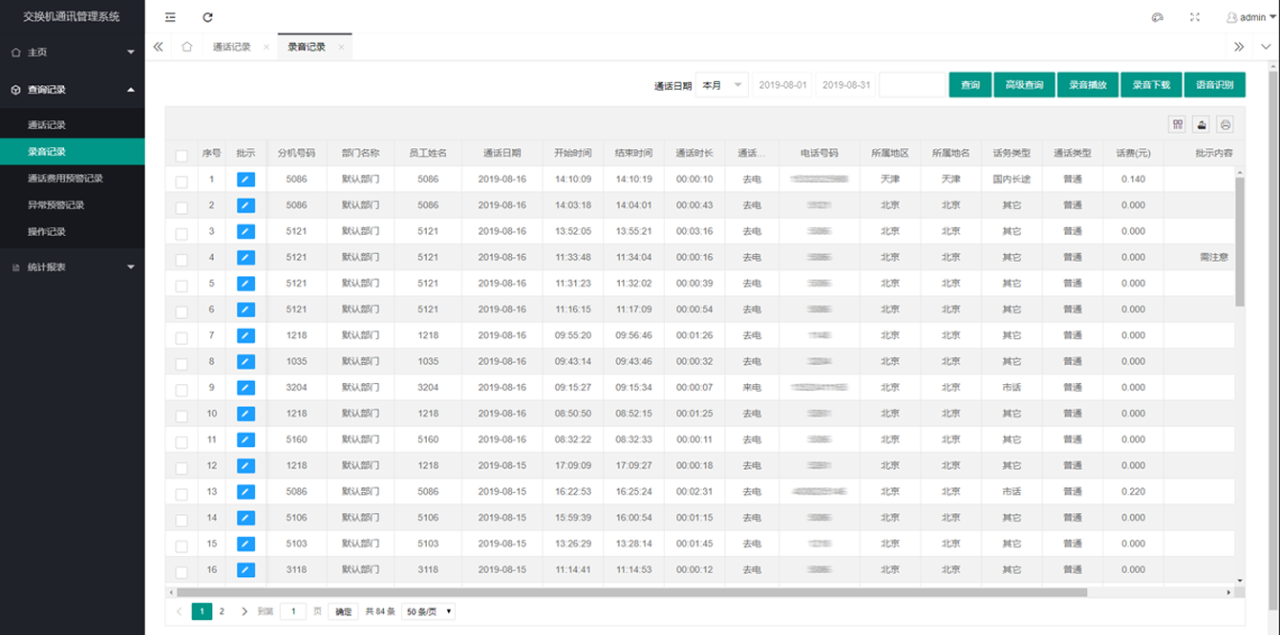Open the theme palette icon

1158,17
